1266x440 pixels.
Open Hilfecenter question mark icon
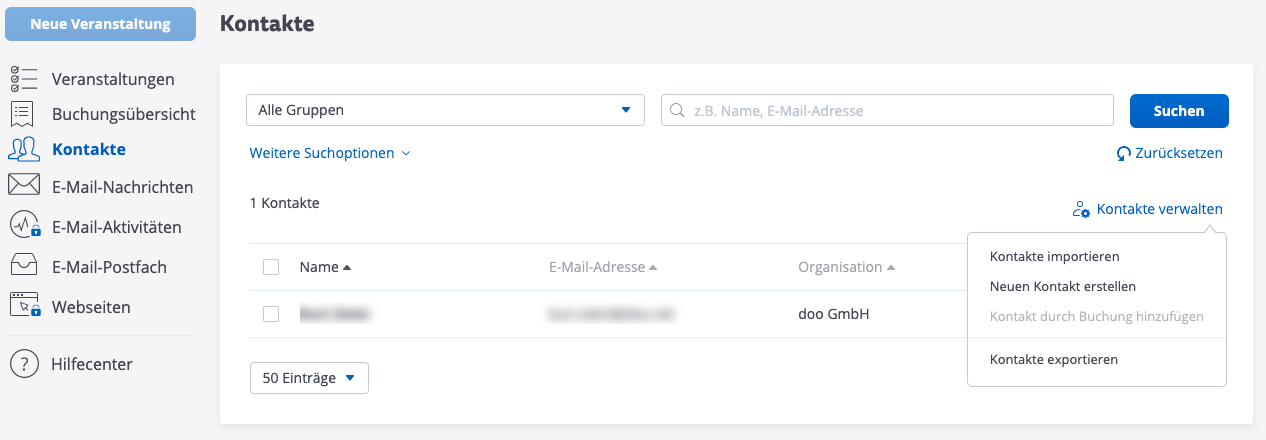[x=23, y=364]
